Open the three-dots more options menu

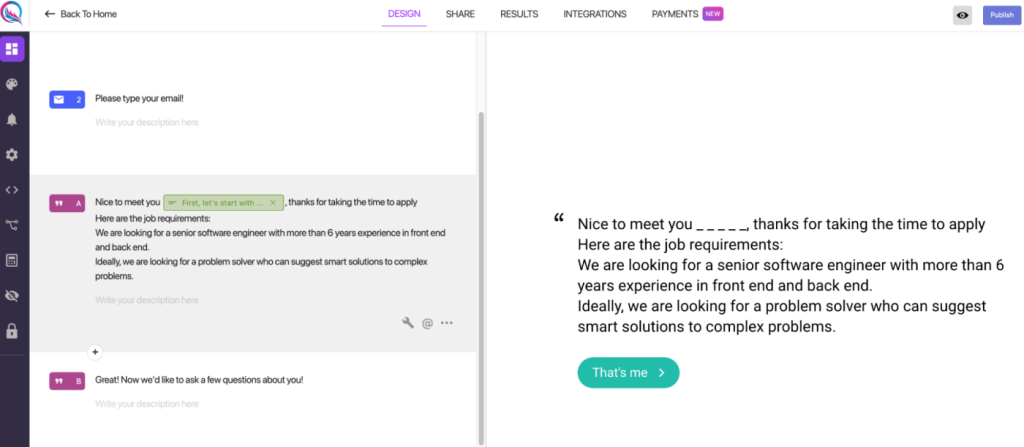[x=447, y=323]
